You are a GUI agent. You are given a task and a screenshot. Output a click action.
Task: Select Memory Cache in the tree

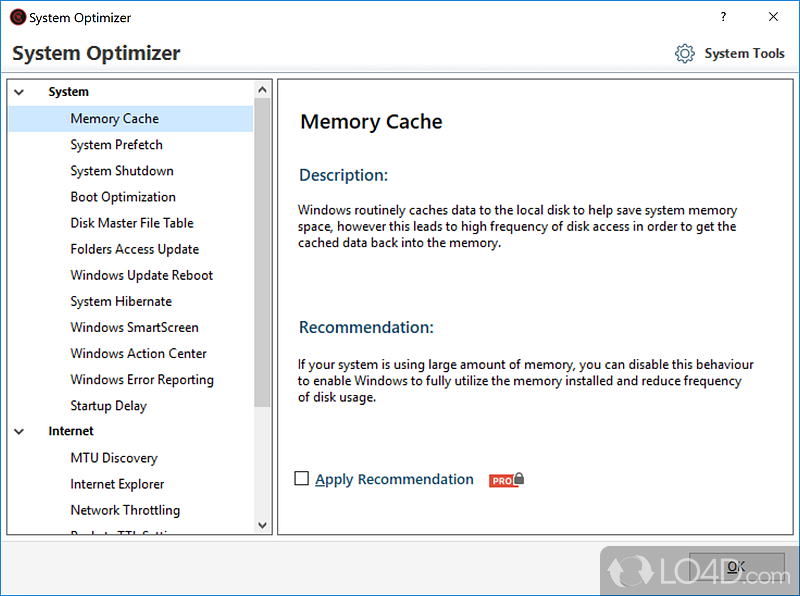(131, 119)
